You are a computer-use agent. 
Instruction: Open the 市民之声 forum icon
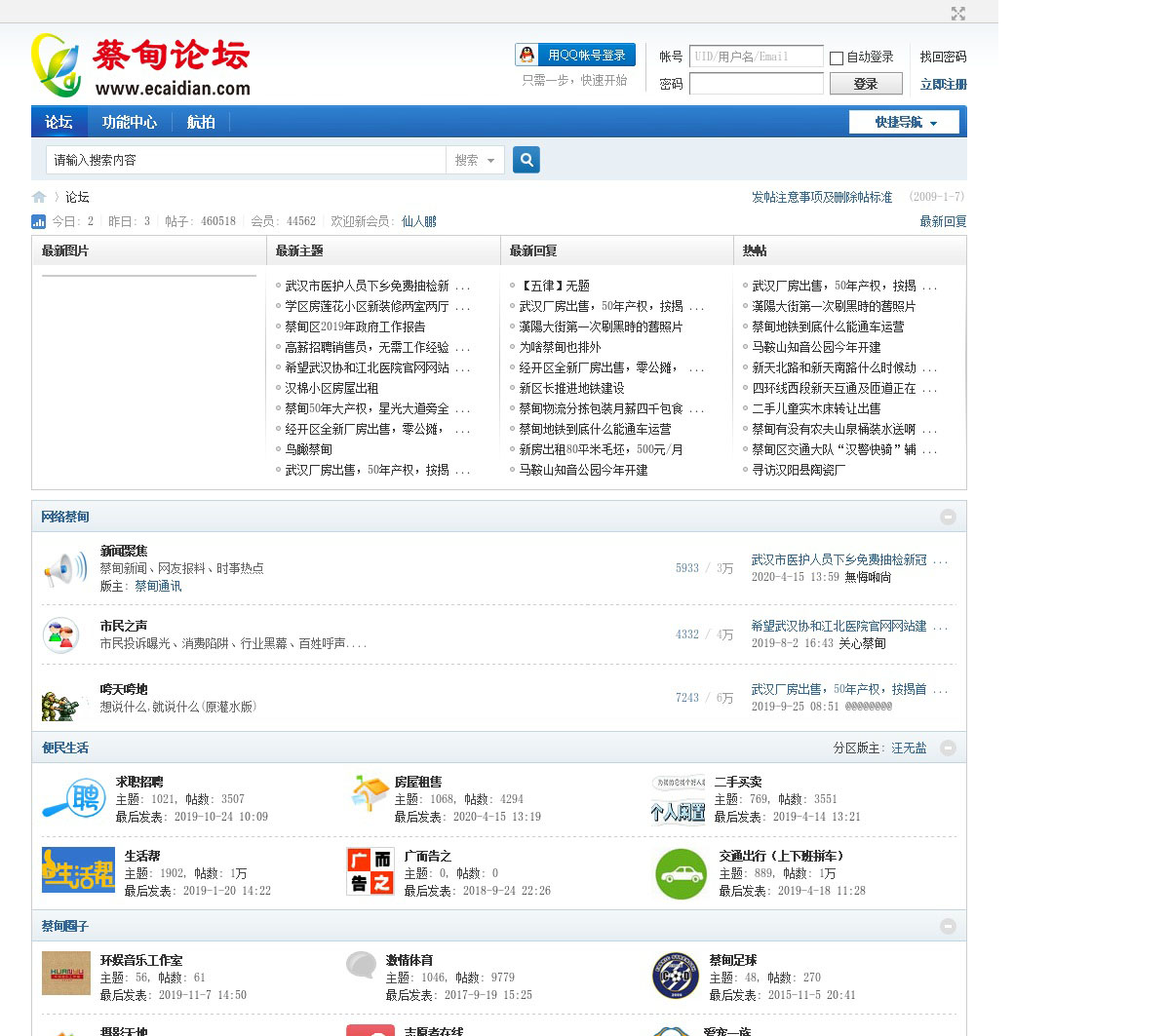click(x=60, y=635)
